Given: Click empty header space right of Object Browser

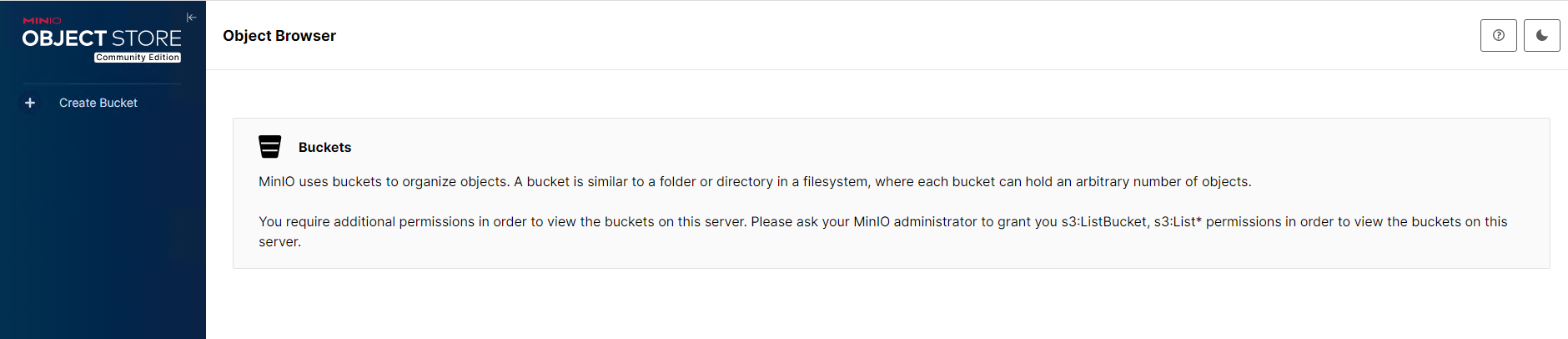Looking at the screenshot, I should click(834, 36).
